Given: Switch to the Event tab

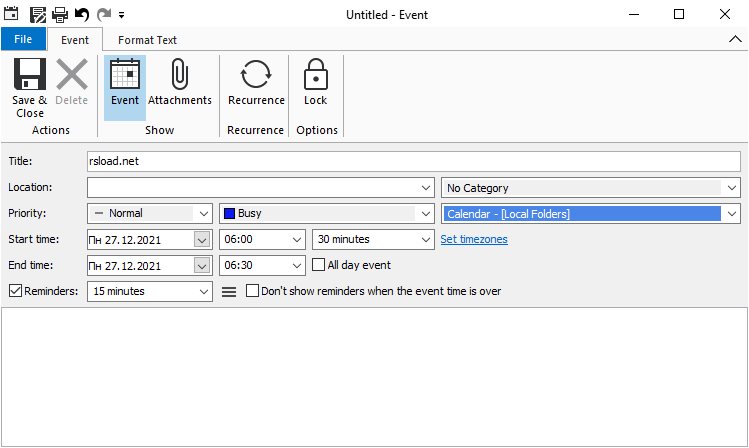Looking at the screenshot, I should click(75, 40).
